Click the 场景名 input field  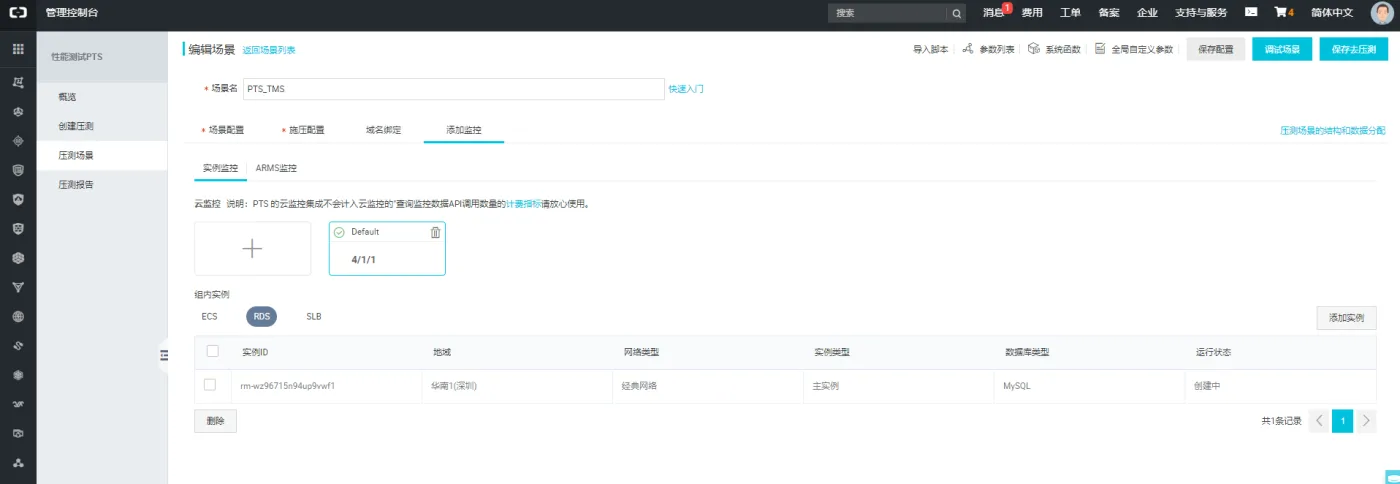453,89
